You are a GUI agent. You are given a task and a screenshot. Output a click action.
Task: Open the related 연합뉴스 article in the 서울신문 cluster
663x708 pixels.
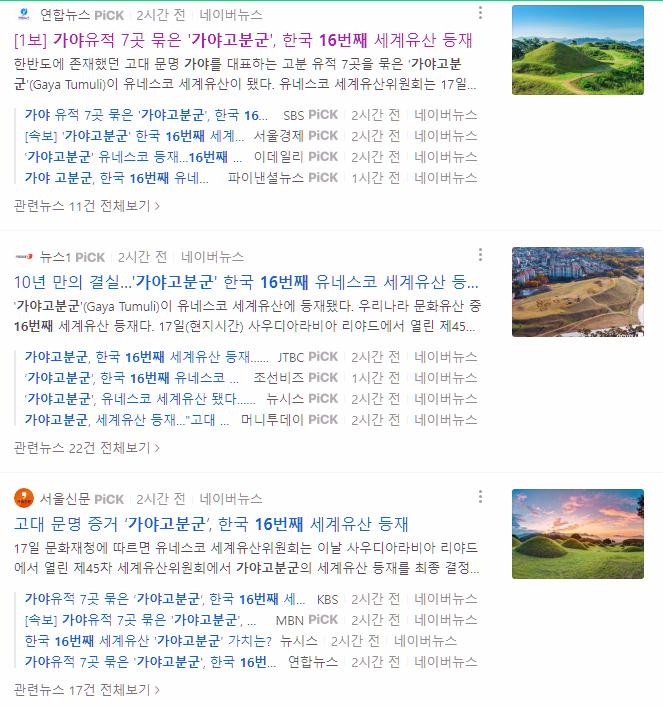coord(150,662)
